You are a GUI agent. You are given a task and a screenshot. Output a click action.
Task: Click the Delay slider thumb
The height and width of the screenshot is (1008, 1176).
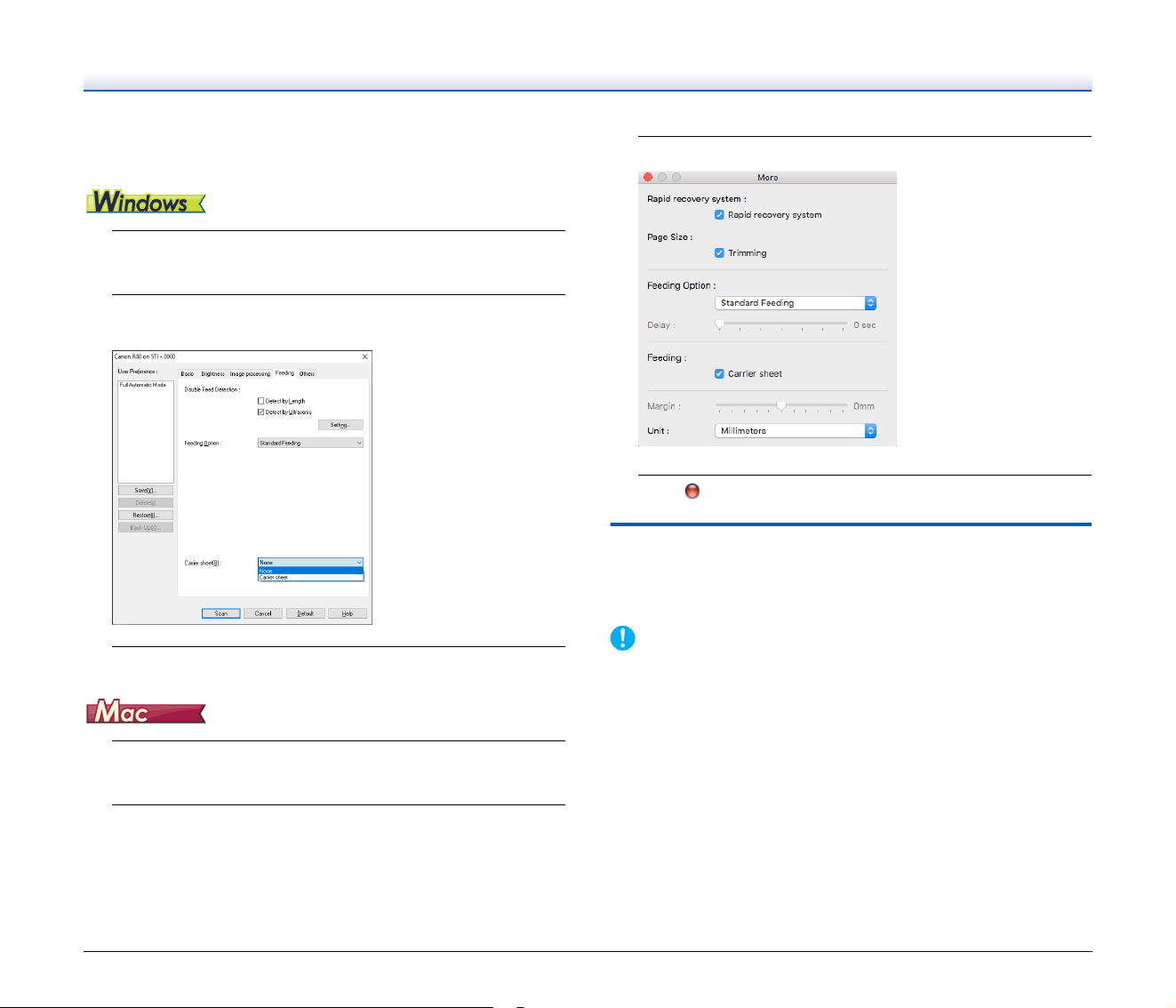coord(719,324)
